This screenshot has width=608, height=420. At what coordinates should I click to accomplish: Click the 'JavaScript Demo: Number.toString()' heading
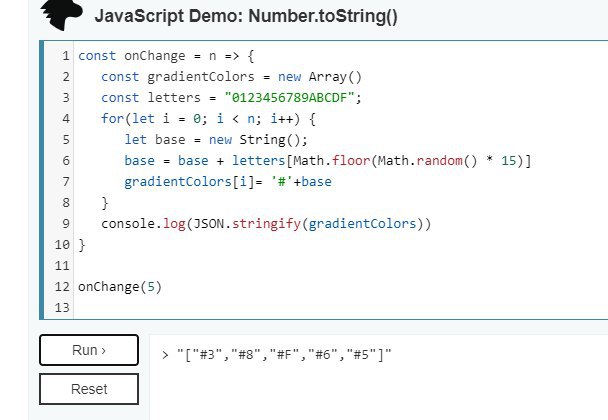tap(246, 16)
